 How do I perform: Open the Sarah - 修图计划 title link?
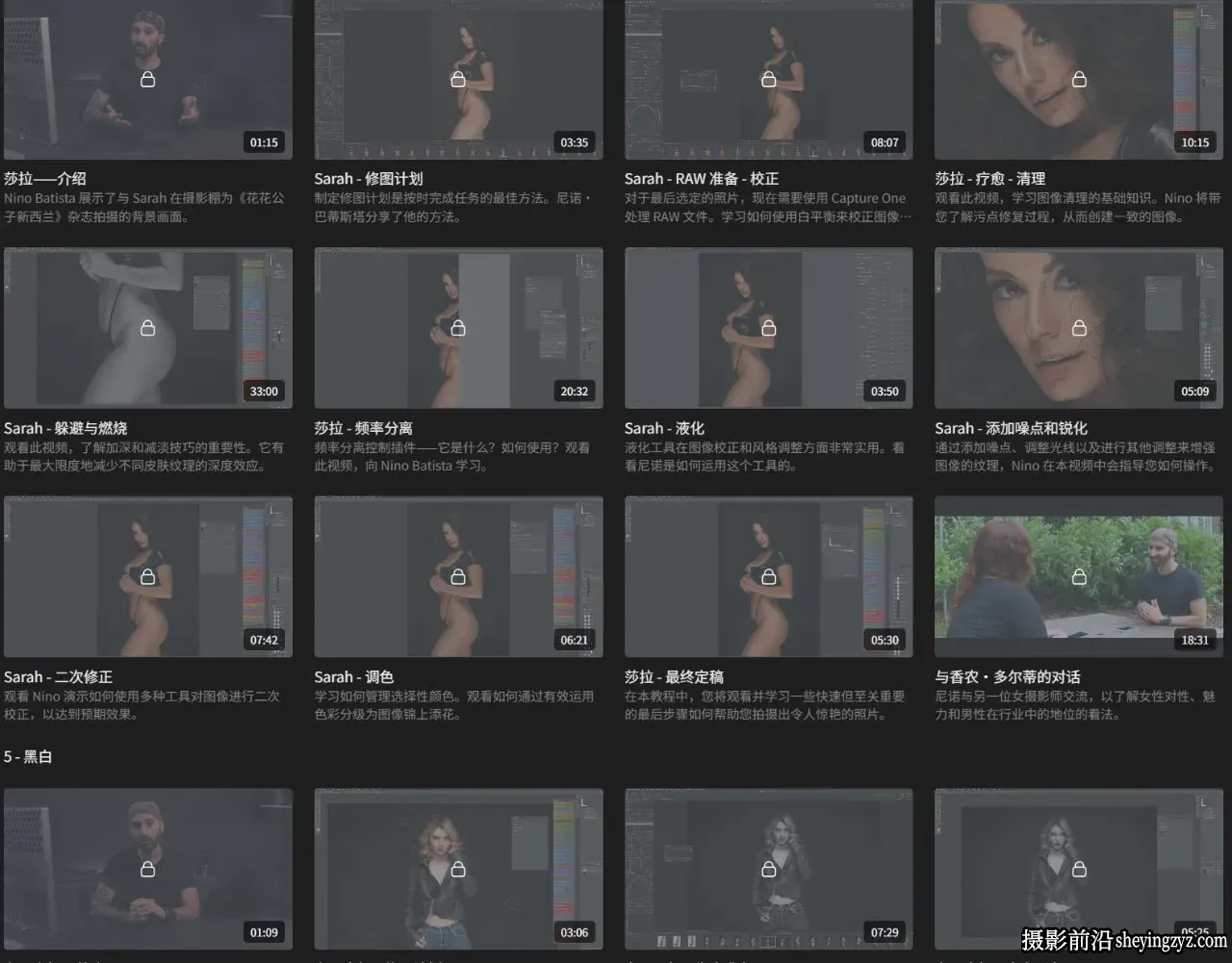(x=369, y=179)
